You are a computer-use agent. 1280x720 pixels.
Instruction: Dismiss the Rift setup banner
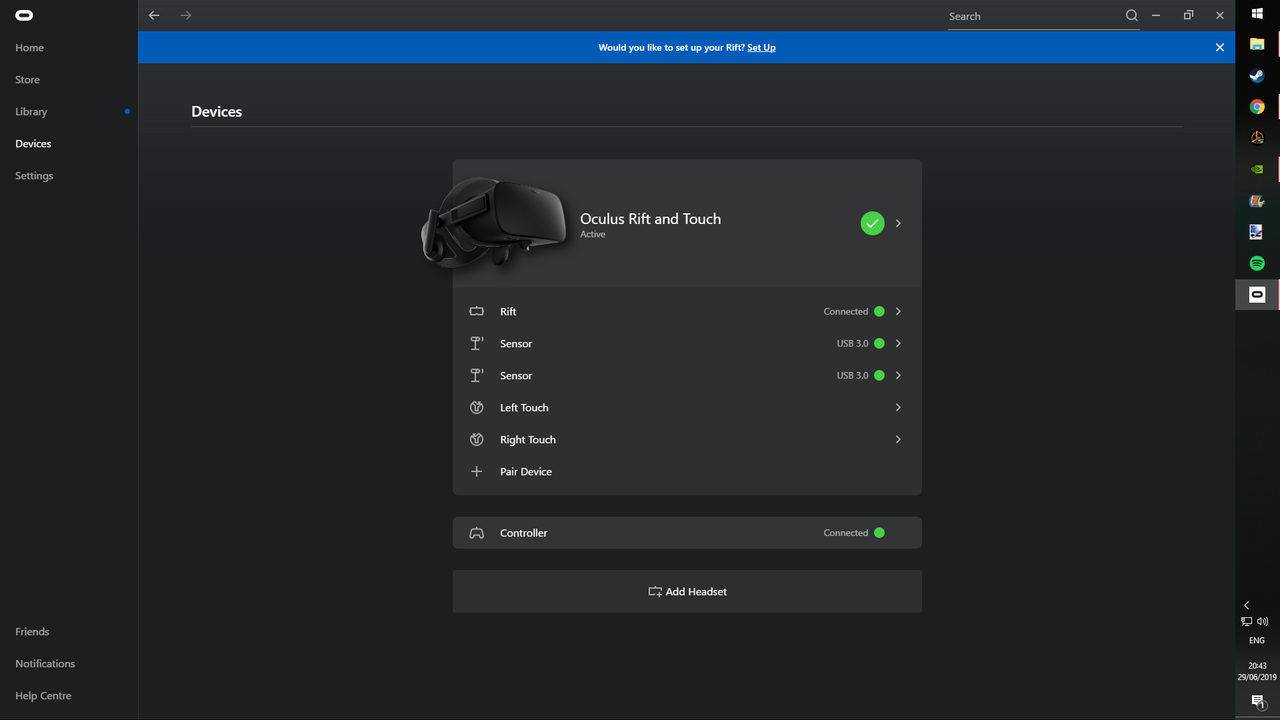[1219, 47]
